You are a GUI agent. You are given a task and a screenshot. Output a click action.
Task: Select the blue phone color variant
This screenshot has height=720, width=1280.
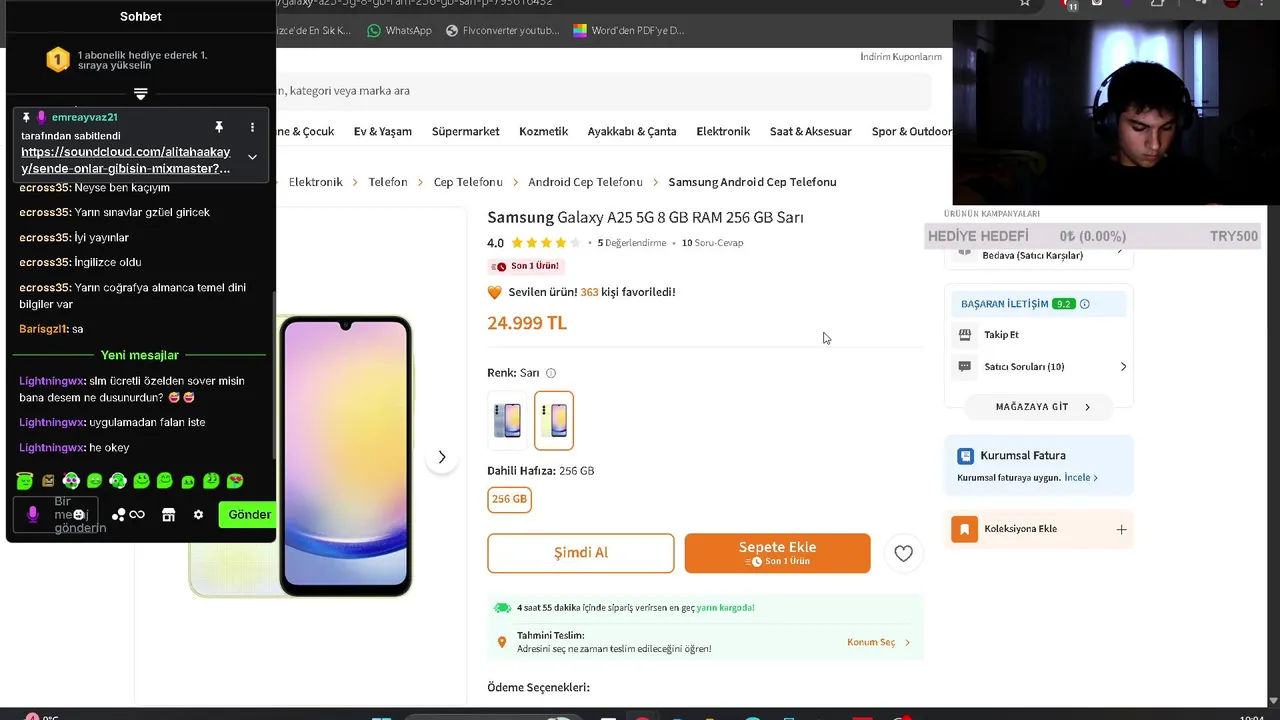click(x=507, y=420)
